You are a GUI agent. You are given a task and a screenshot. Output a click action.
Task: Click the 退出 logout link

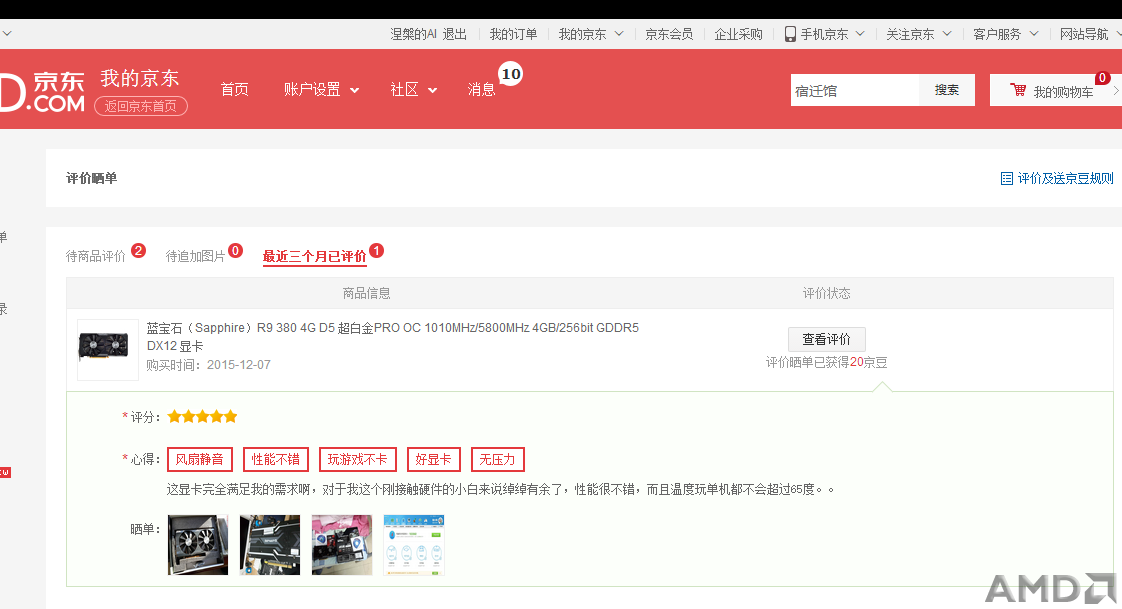[454, 34]
